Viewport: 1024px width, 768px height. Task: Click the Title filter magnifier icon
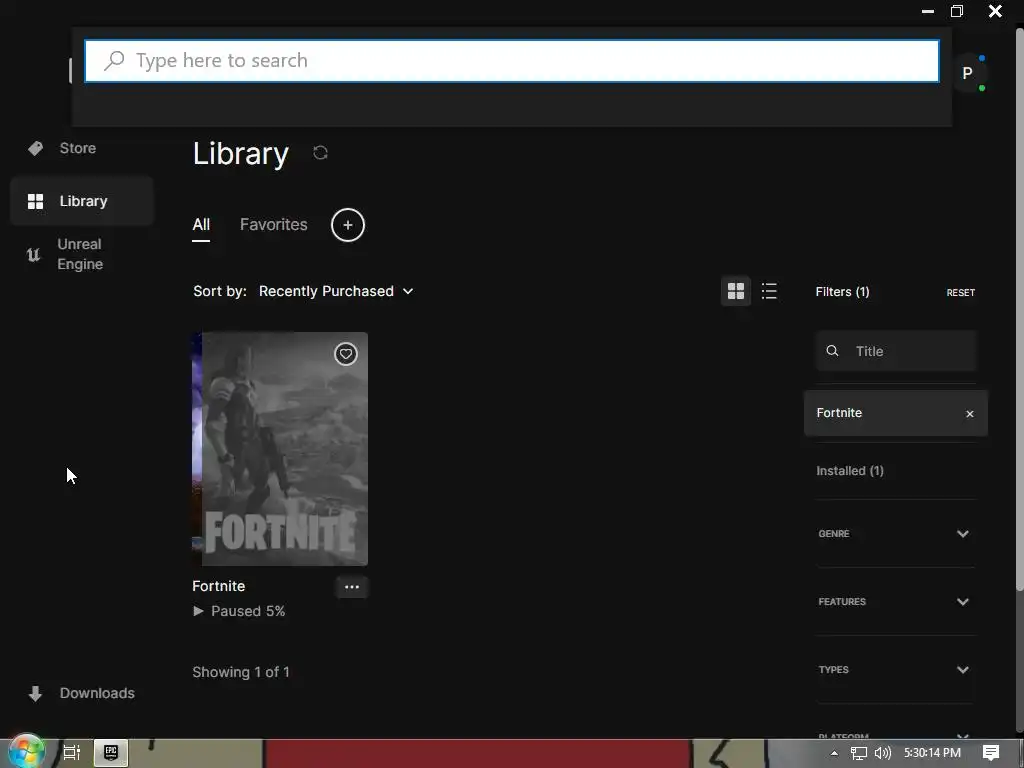coord(832,351)
